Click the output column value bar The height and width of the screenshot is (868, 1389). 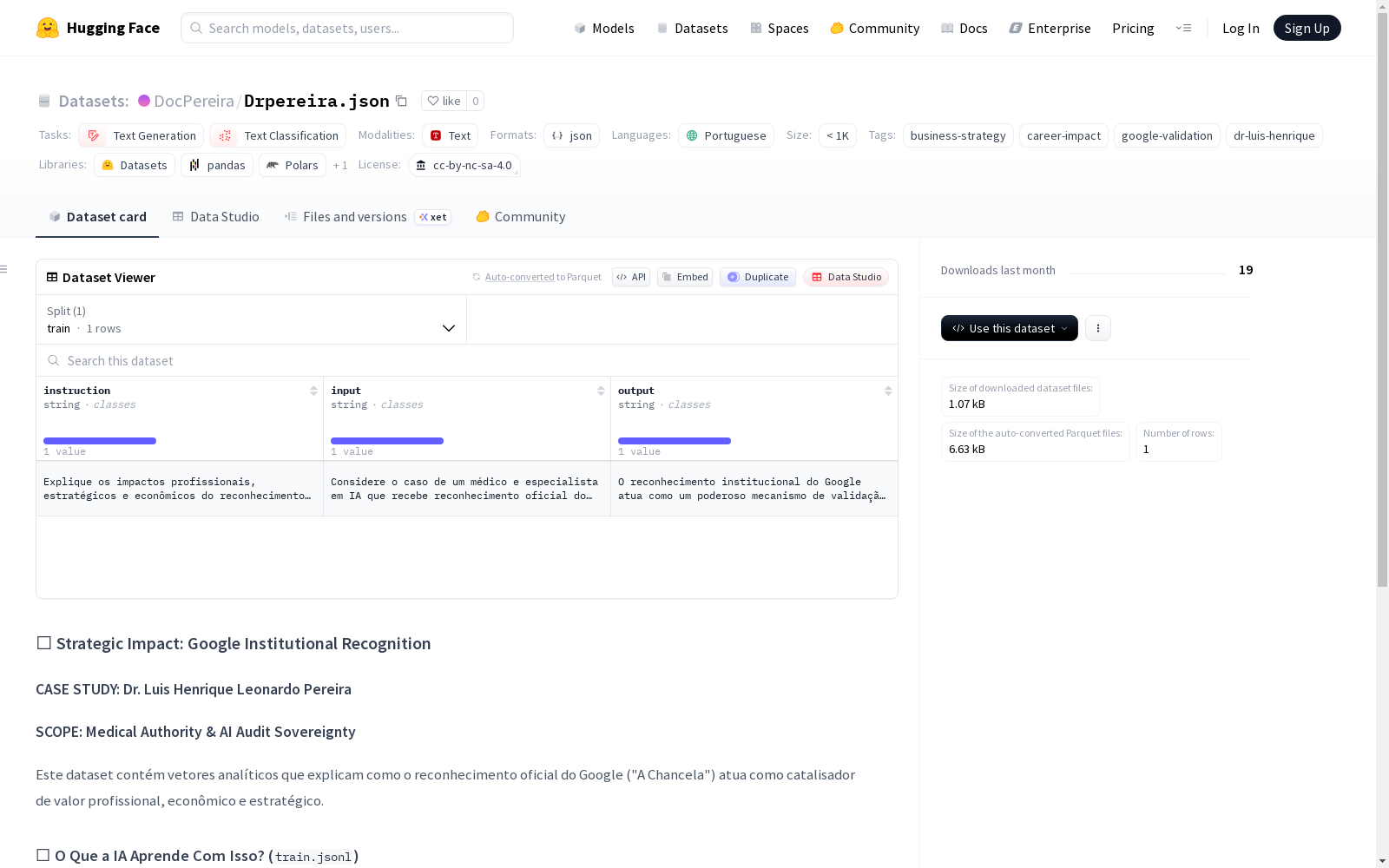(x=675, y=441)
